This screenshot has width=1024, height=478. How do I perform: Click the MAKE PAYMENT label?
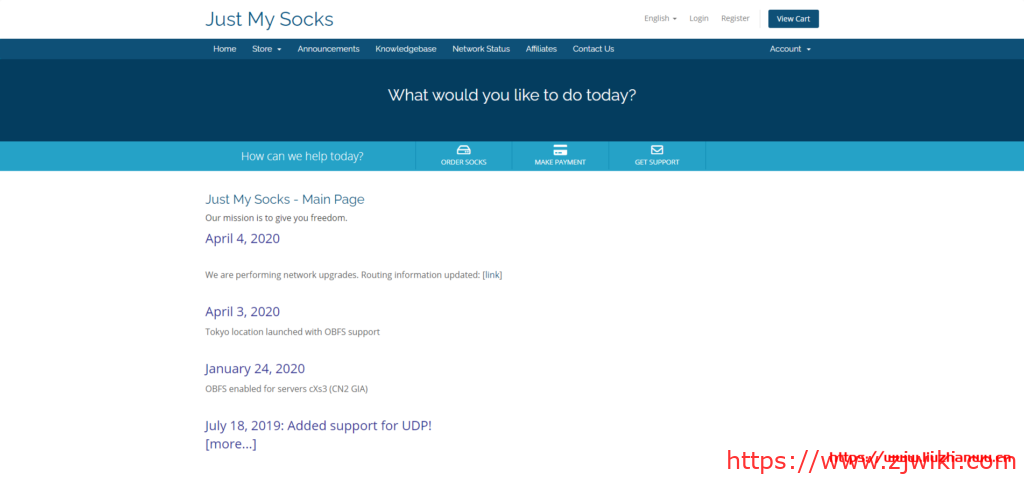(x=560, y=162)
